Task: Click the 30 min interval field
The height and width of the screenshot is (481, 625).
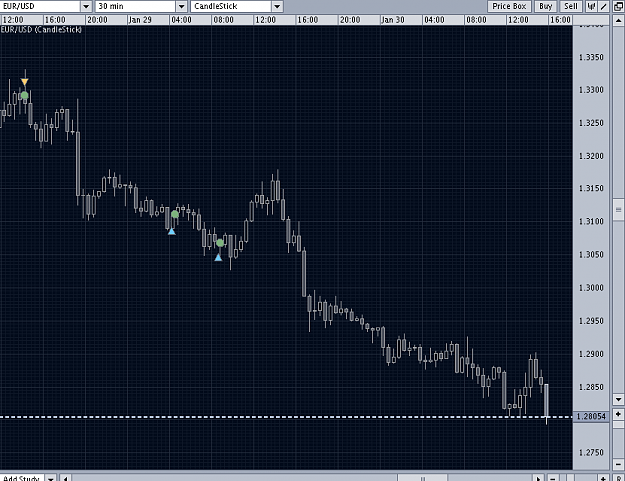Action: point(136,6)
